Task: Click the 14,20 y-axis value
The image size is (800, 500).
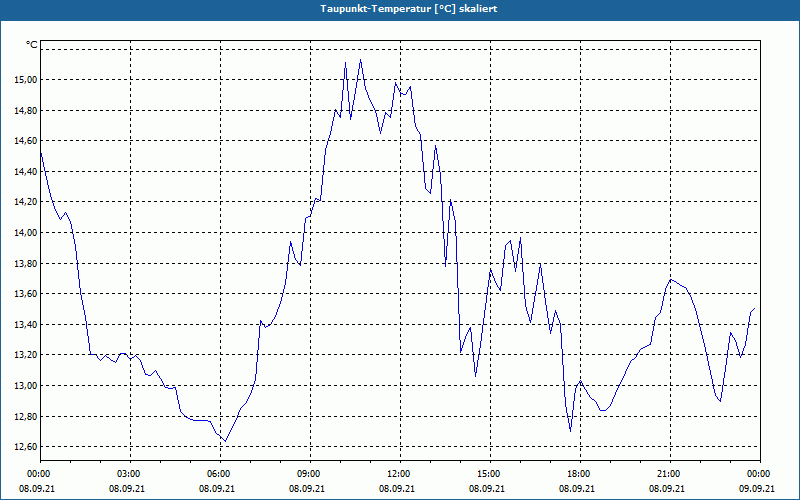Action: click(26, 202)
